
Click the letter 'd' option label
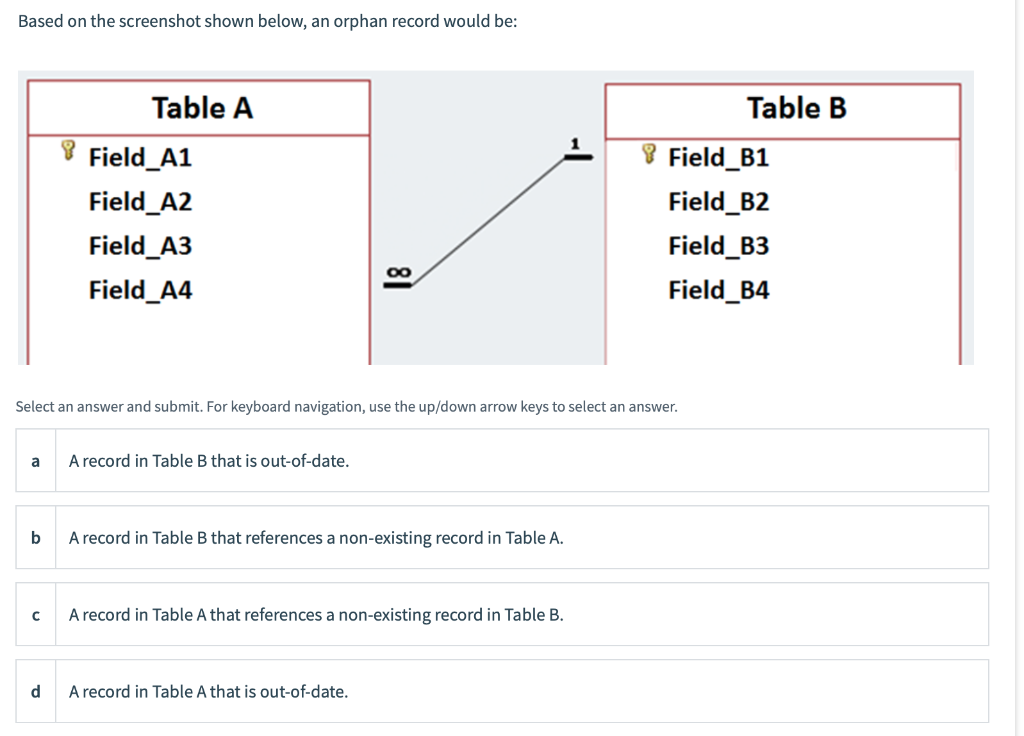tap(35, 691)
